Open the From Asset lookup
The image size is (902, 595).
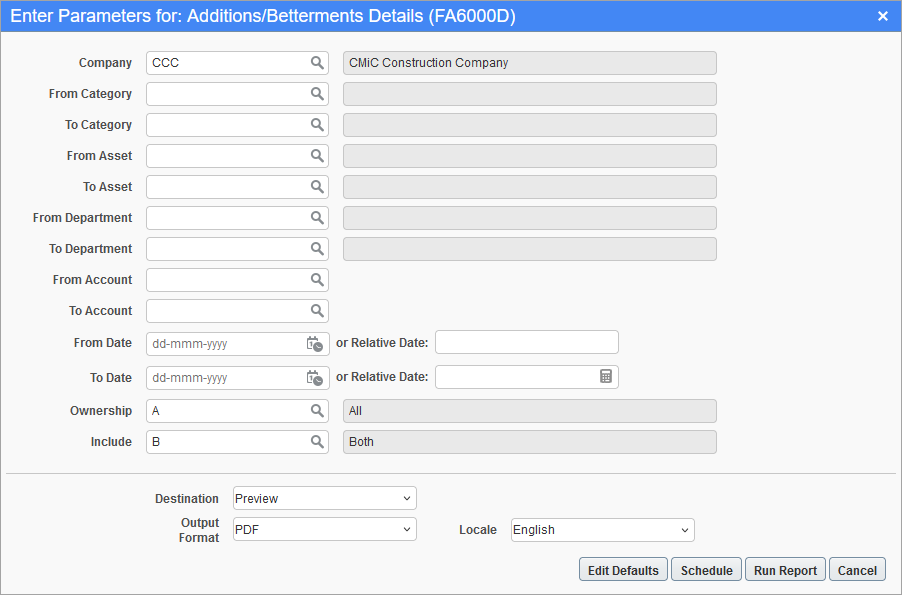(x=318, y=155)
